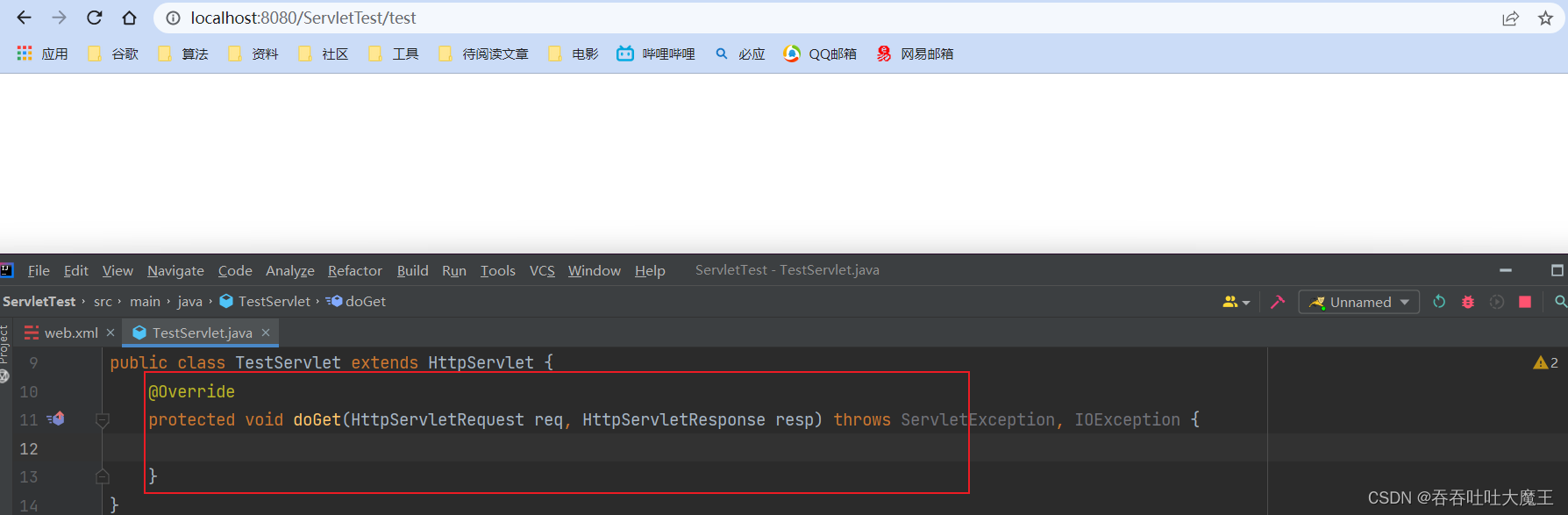This screenshot has width=1568, height=515.
Task: Stop the running server with red square
Action: [1525, 302]
